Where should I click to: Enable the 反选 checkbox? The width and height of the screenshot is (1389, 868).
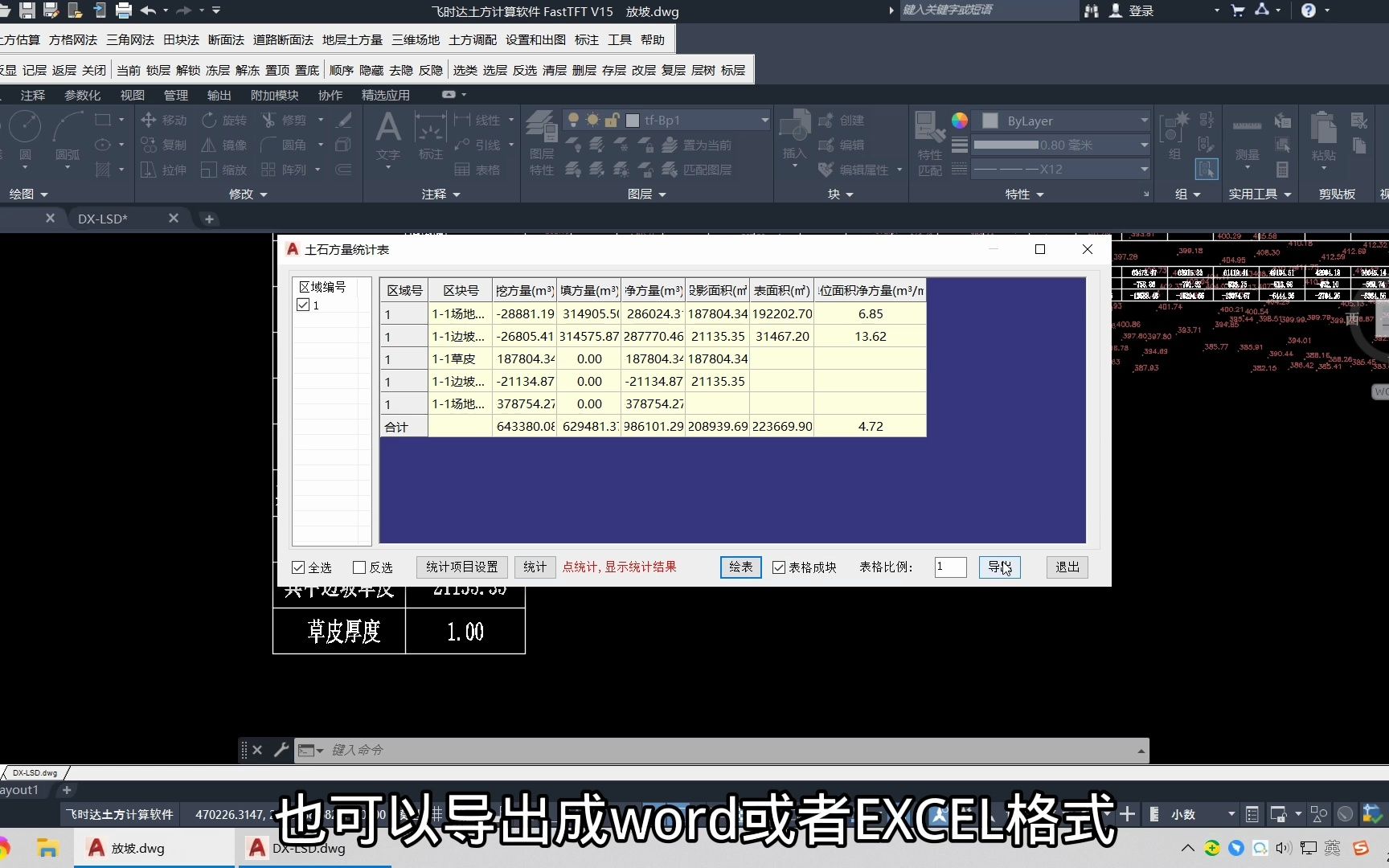(x=359, y=567)
